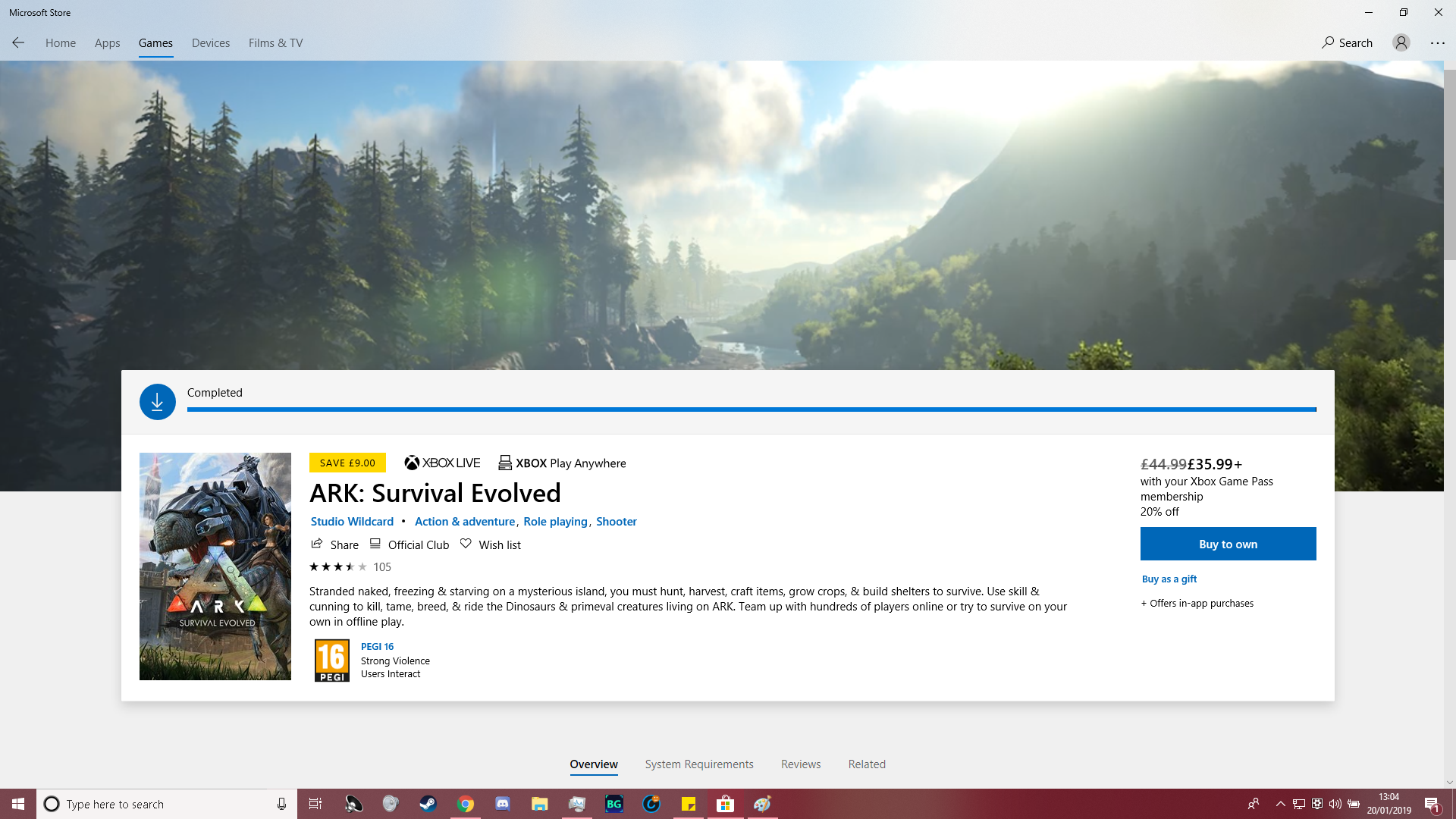Open the Windows Start menu
The width and height of the screenshot is (1456, 819).
[x=18, y=804]
